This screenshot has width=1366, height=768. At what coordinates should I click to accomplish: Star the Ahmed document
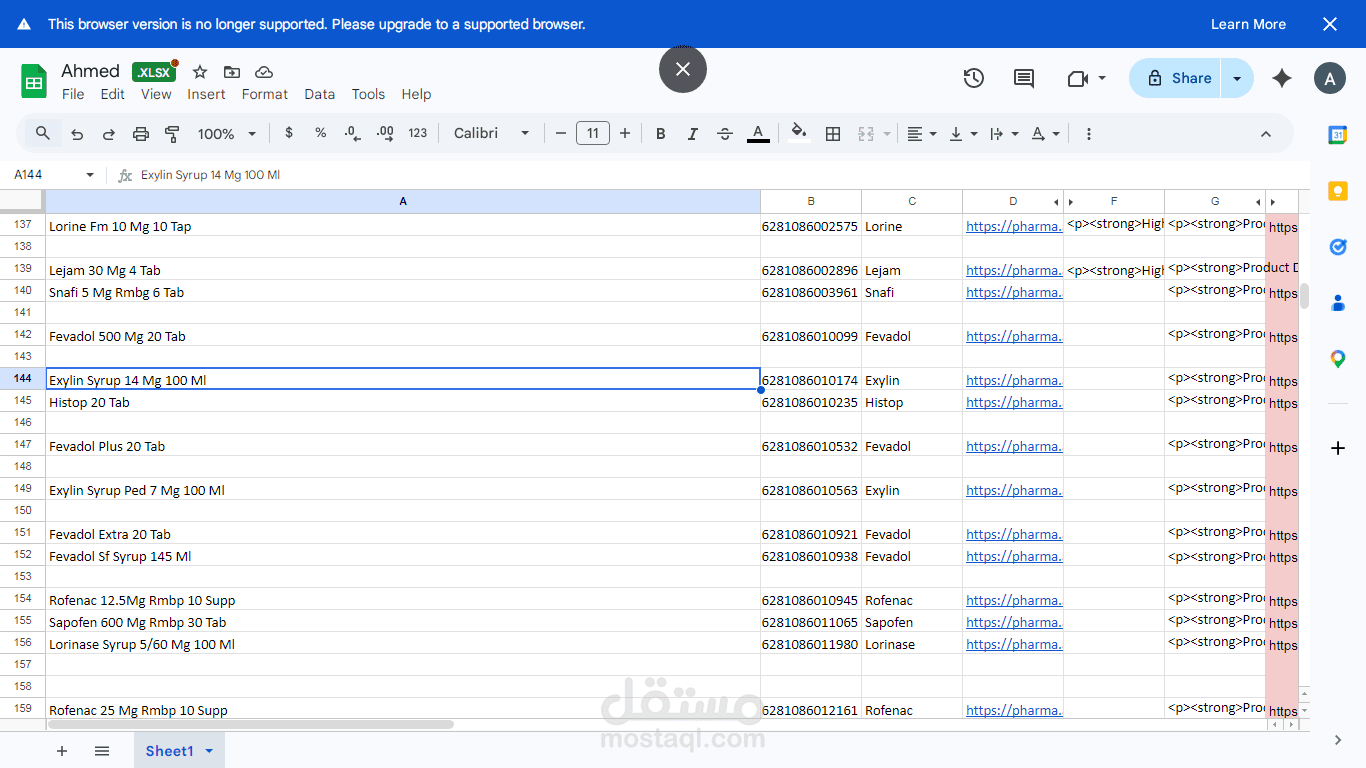coord(200,72)
